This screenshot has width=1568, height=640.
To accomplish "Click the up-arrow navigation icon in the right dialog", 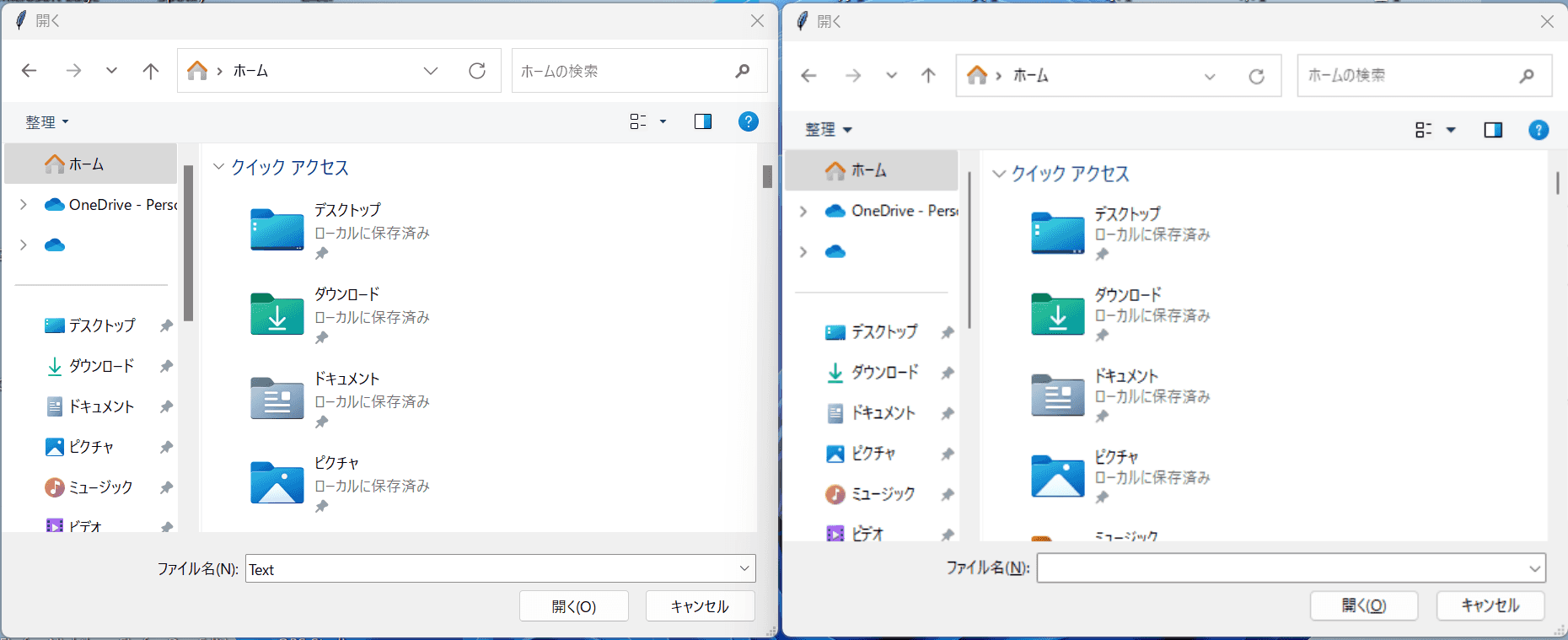I will (x=928, y=76).
